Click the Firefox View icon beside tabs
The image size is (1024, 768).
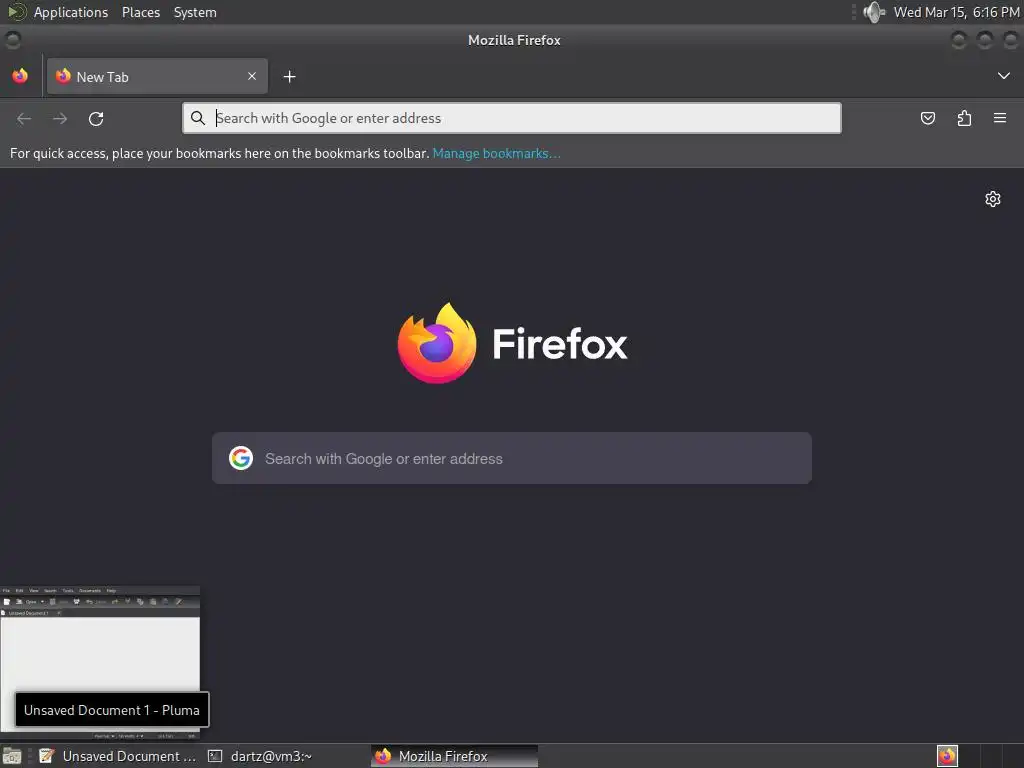coord(20,76)
